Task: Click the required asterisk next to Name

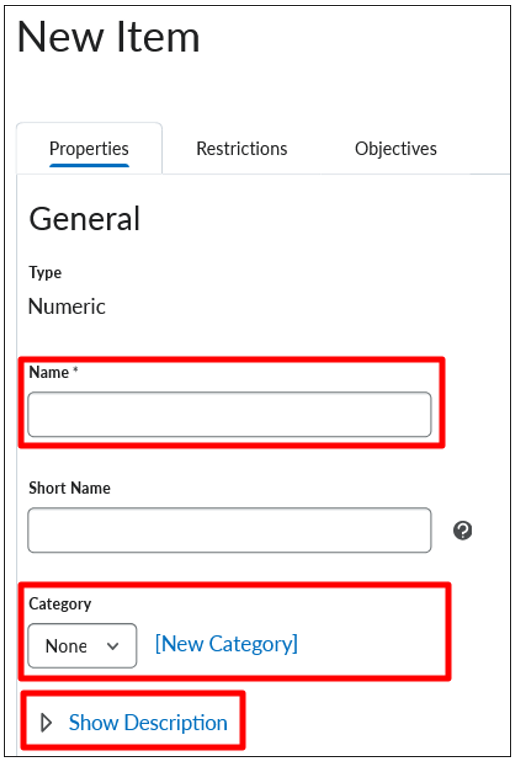Action: coord(76,370)
